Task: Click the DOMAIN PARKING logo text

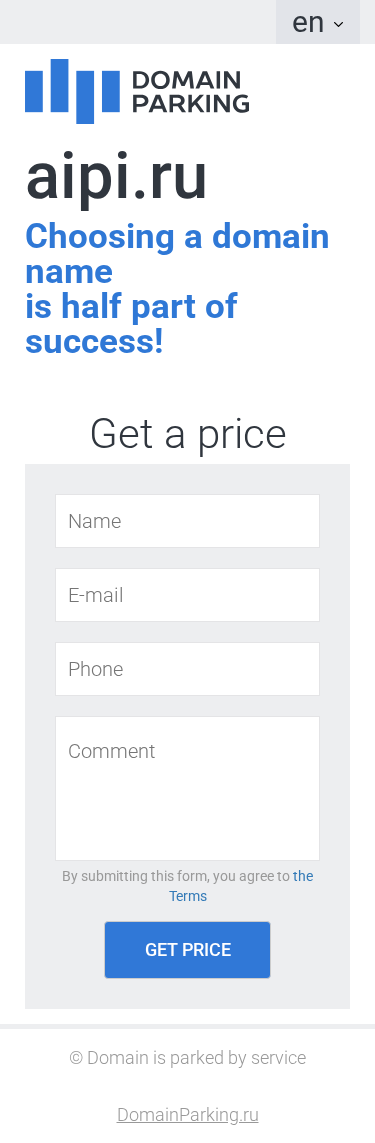Action: coord(190,91)
